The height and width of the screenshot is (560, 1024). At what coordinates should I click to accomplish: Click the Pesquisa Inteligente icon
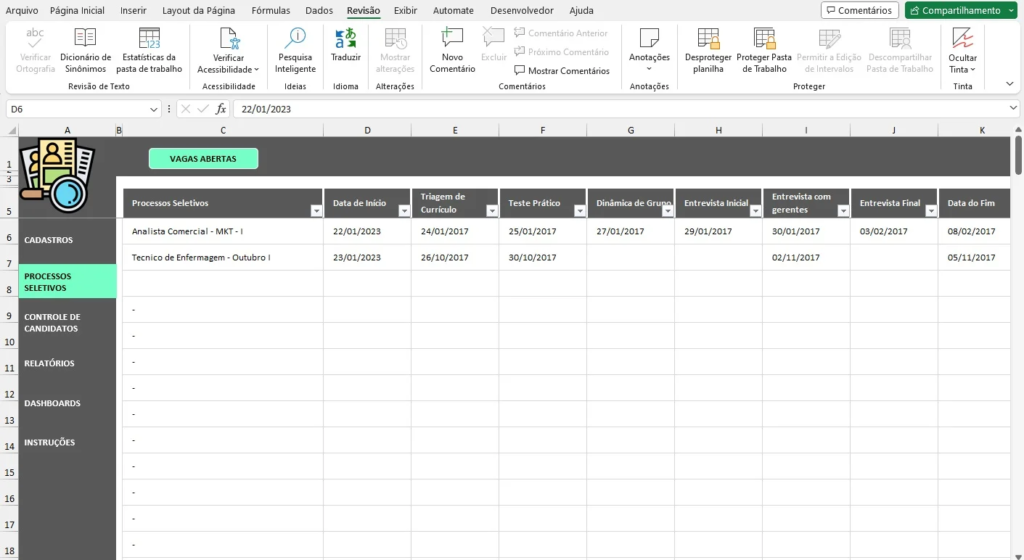tap(295, 39)
